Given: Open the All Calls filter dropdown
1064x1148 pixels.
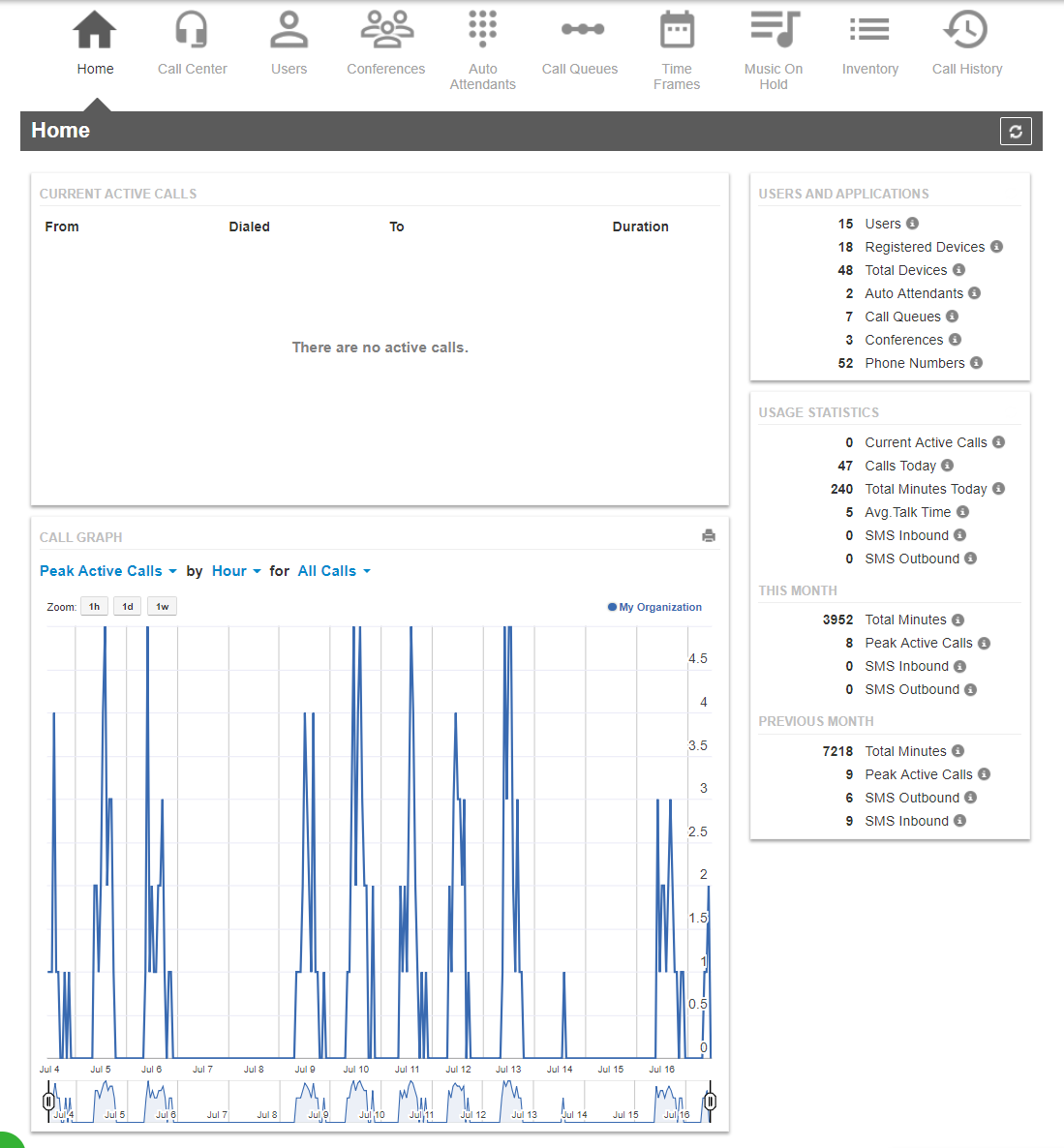Looking at the screenshot, I should 333,570.
